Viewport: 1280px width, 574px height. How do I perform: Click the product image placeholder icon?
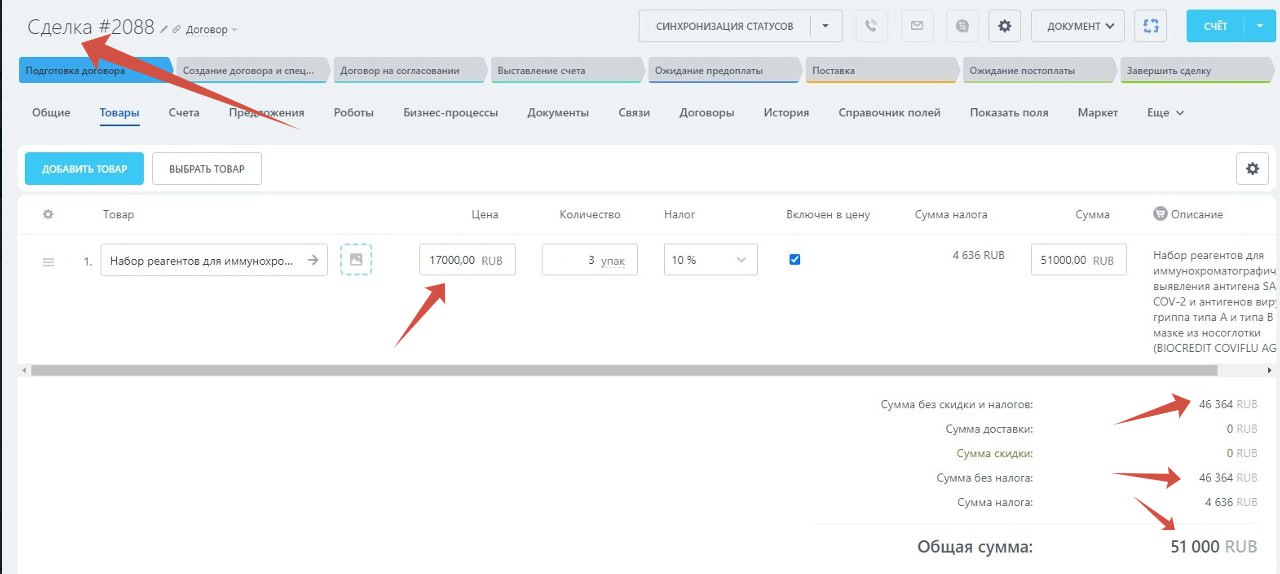pos(356,260)
